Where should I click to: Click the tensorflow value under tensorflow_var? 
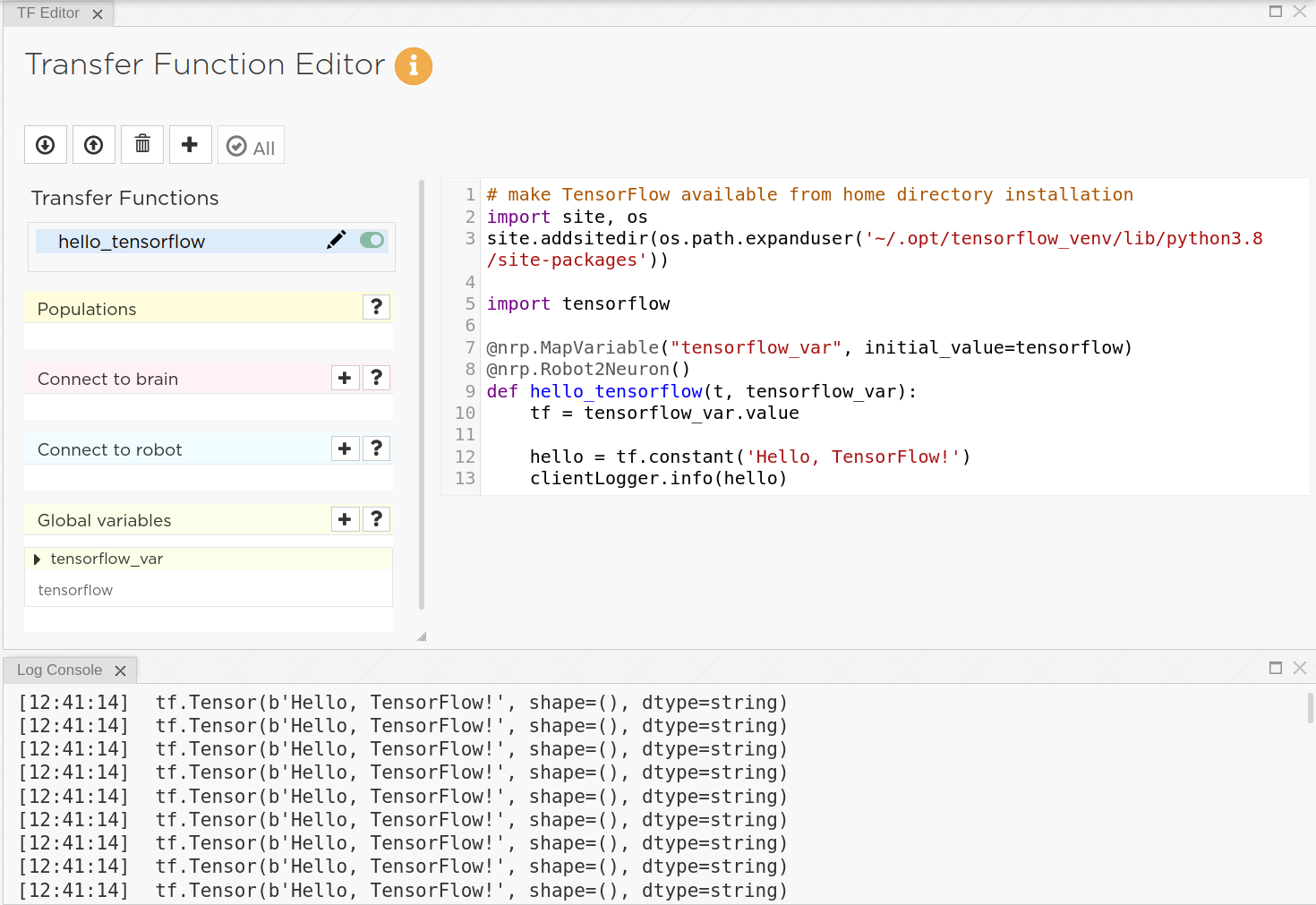(75, 590)
